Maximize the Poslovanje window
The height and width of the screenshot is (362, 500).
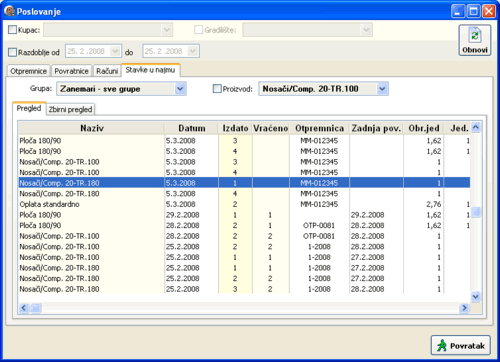(x=473, y=11)
